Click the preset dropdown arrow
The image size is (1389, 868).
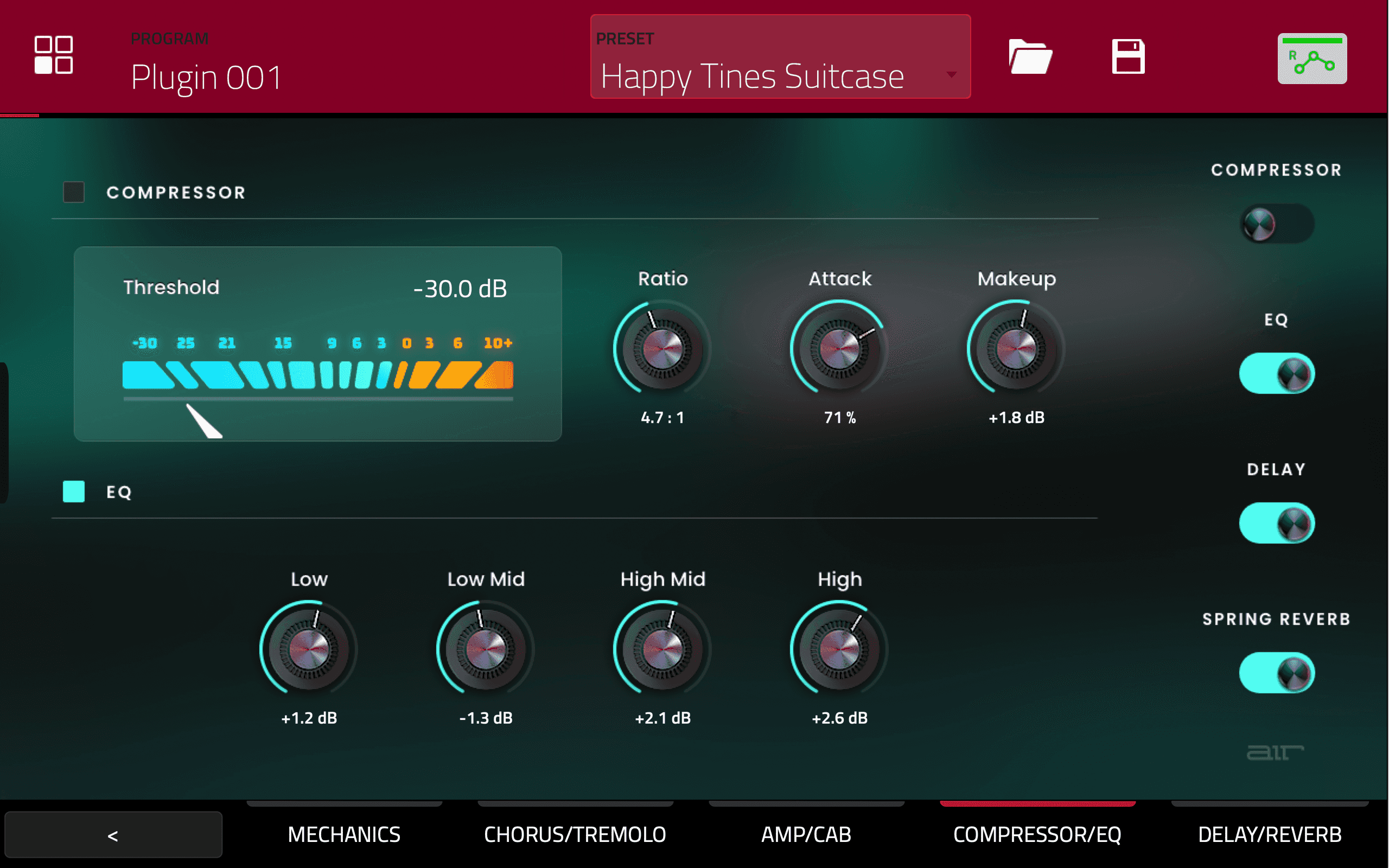coord(951,75)
